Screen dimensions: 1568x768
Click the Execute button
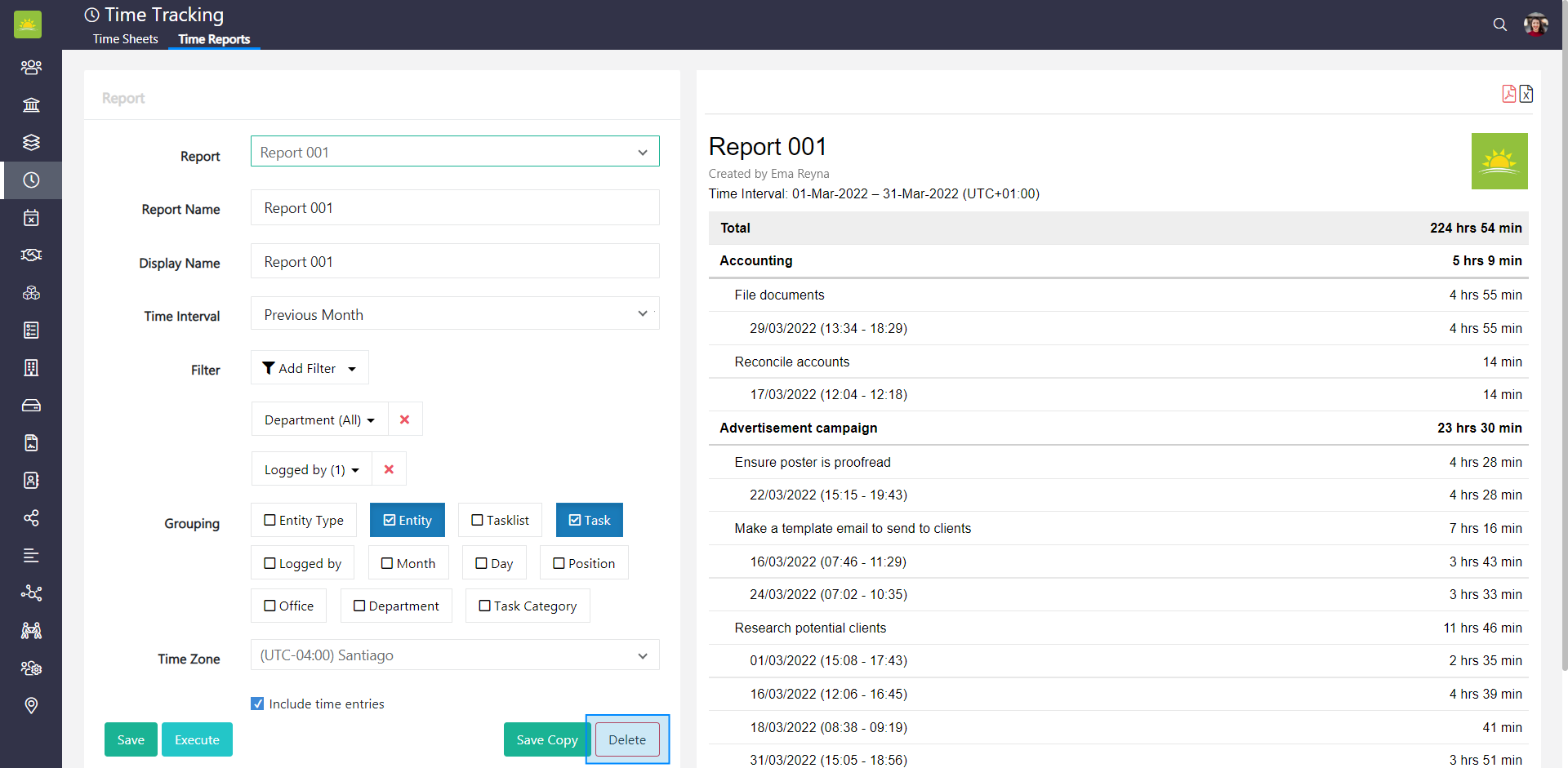point(197,739)
